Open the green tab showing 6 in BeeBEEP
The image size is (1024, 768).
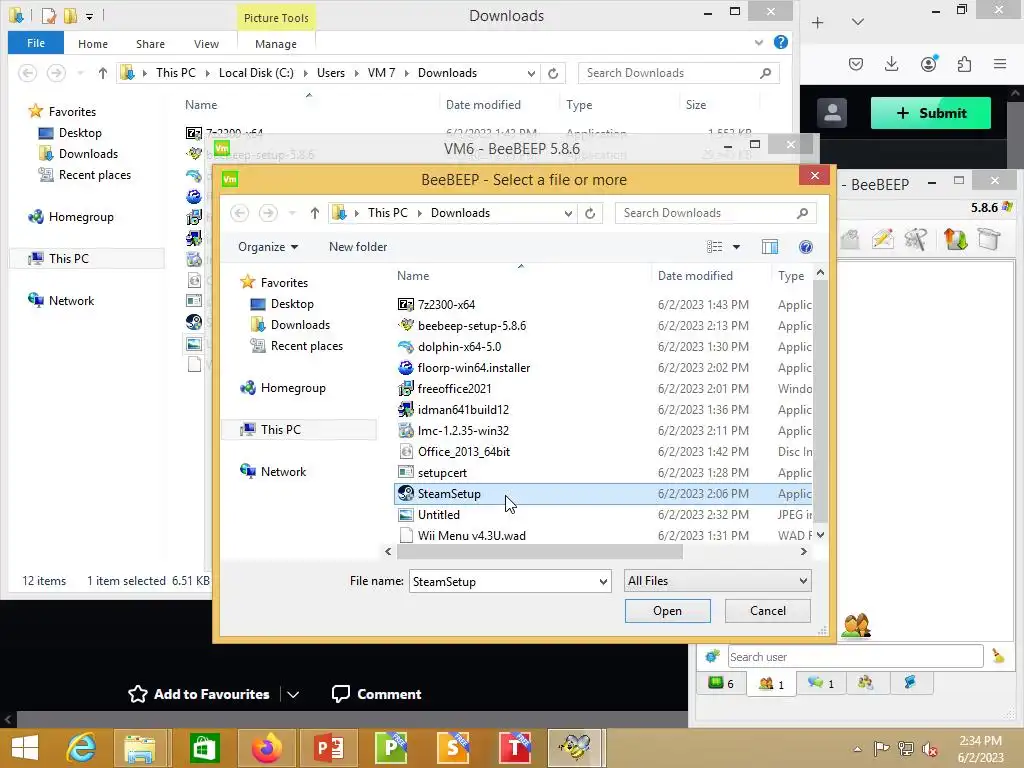721,684
